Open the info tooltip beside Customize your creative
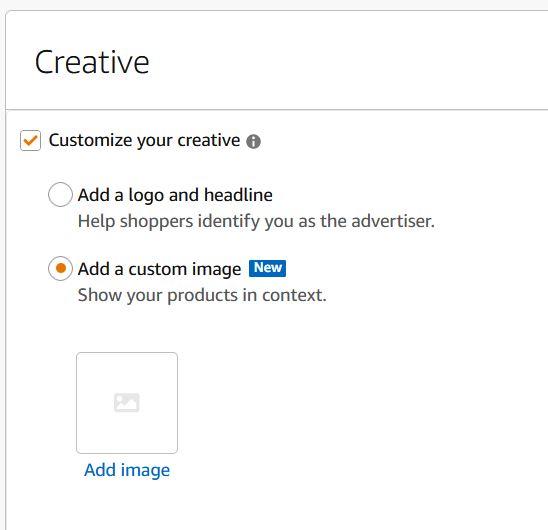This screenshot has height=530, width=548. 253,142
